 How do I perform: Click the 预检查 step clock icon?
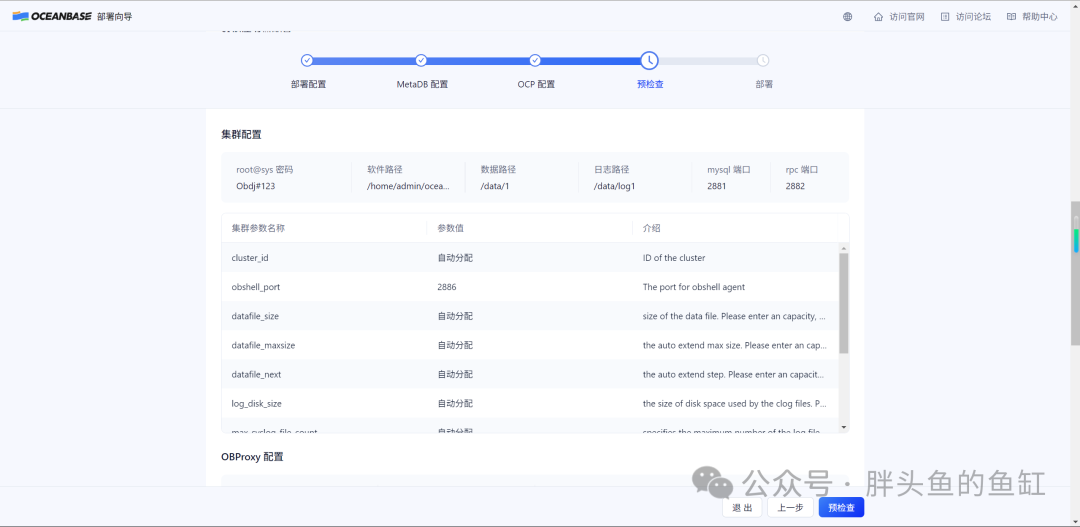click(650, 61)
